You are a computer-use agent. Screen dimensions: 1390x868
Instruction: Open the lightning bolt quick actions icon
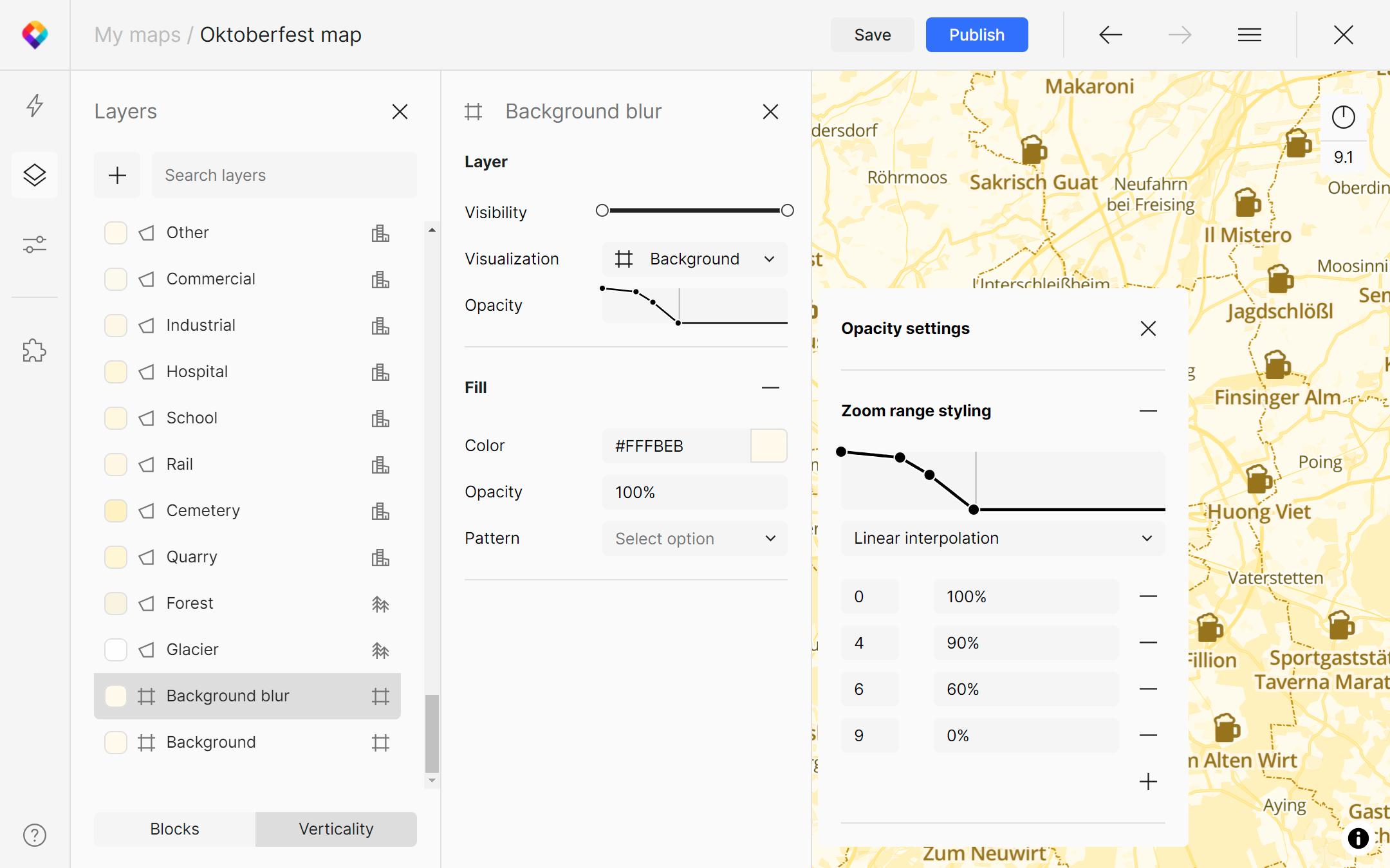(x=35, y=106)
